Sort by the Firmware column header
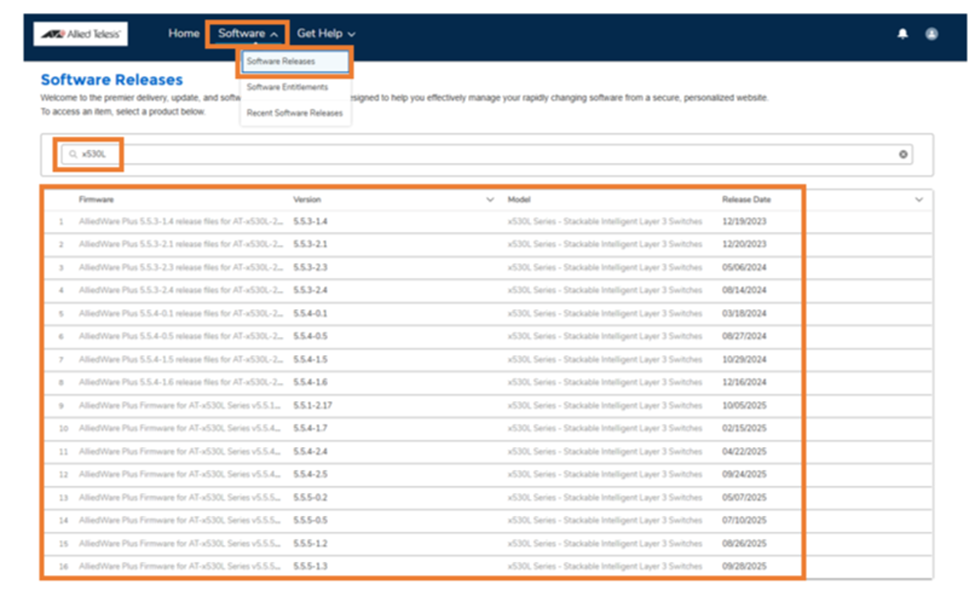Screen dimensions: 975x608 click(96, 200)
